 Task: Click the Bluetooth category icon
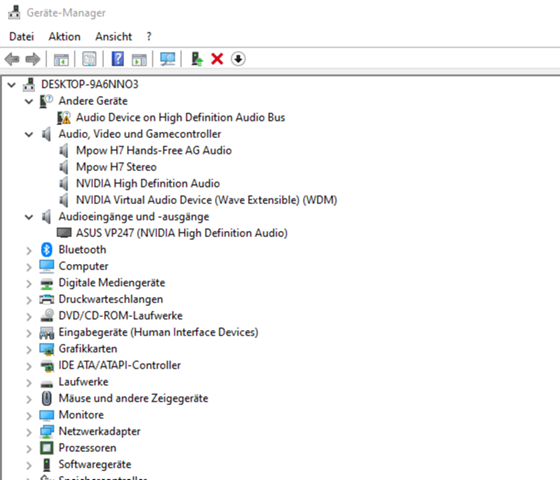pos(46,250)
